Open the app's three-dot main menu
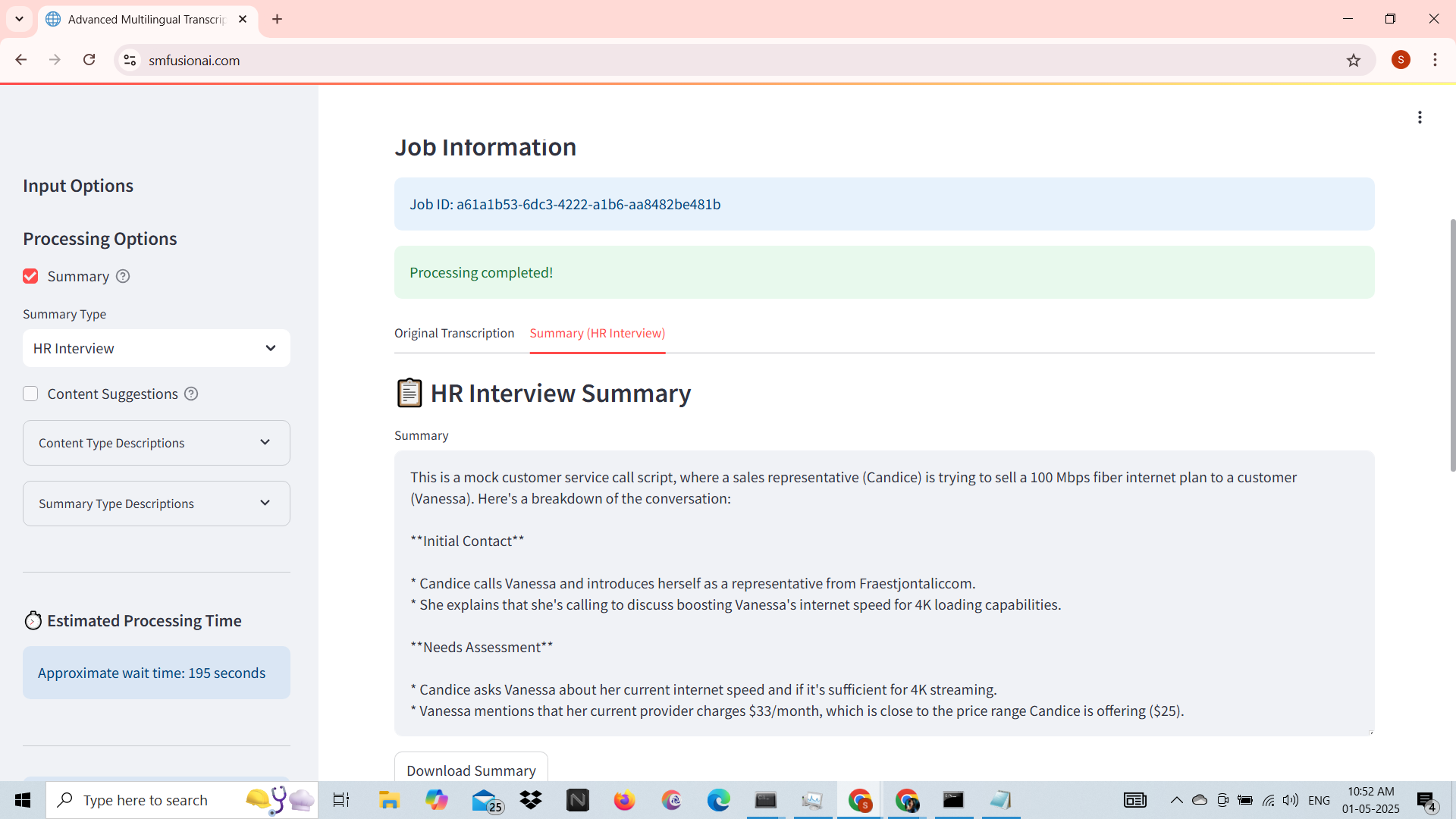Image resolution: width=1456 pixels, height=819 pixels. click(x=1420, y=118)
